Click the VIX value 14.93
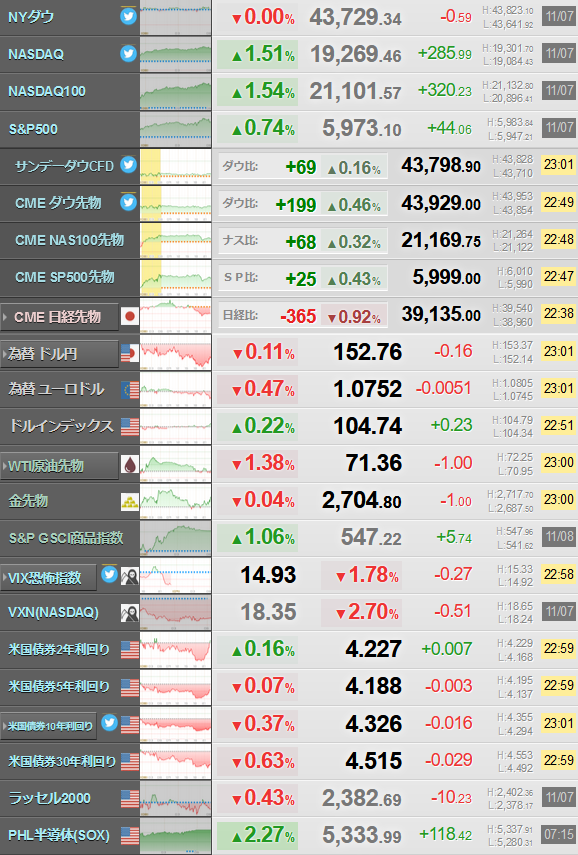Viewport: 578px width, 855px height. 268,575
